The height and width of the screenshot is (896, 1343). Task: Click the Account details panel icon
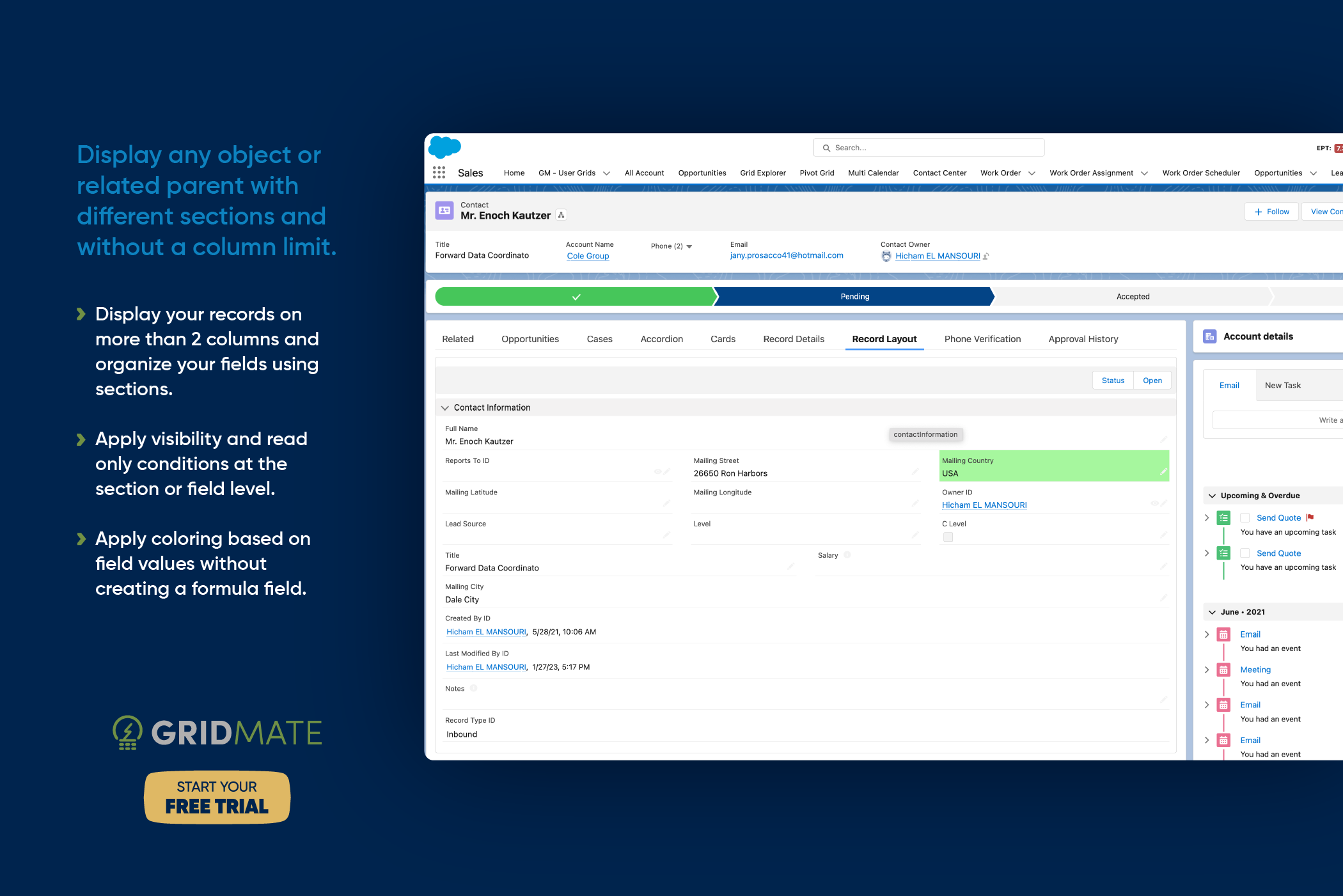click(x=1209, y=336)
